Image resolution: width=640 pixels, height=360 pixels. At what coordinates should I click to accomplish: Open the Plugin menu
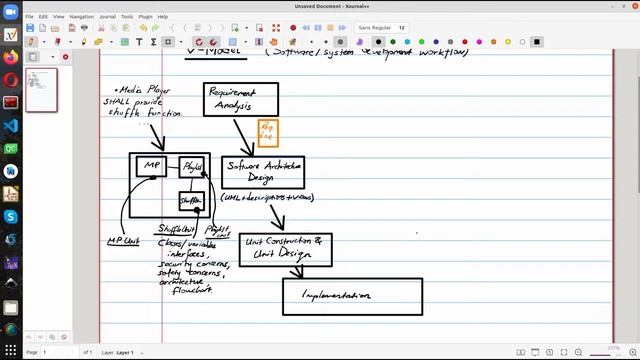click(145, 17)
